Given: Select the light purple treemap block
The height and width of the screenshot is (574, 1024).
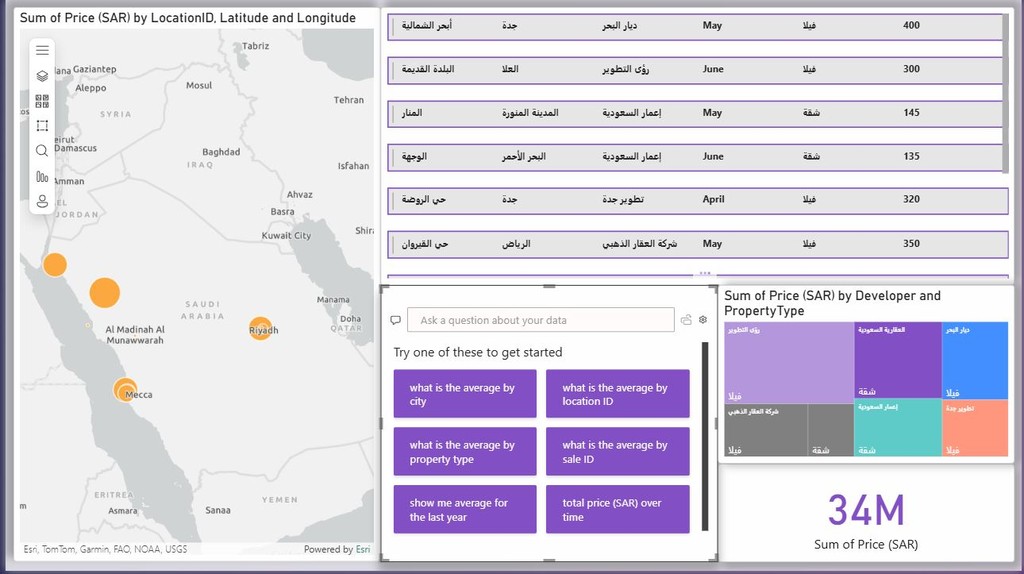Looking at the screenshot, I should (x=788, y=360).
